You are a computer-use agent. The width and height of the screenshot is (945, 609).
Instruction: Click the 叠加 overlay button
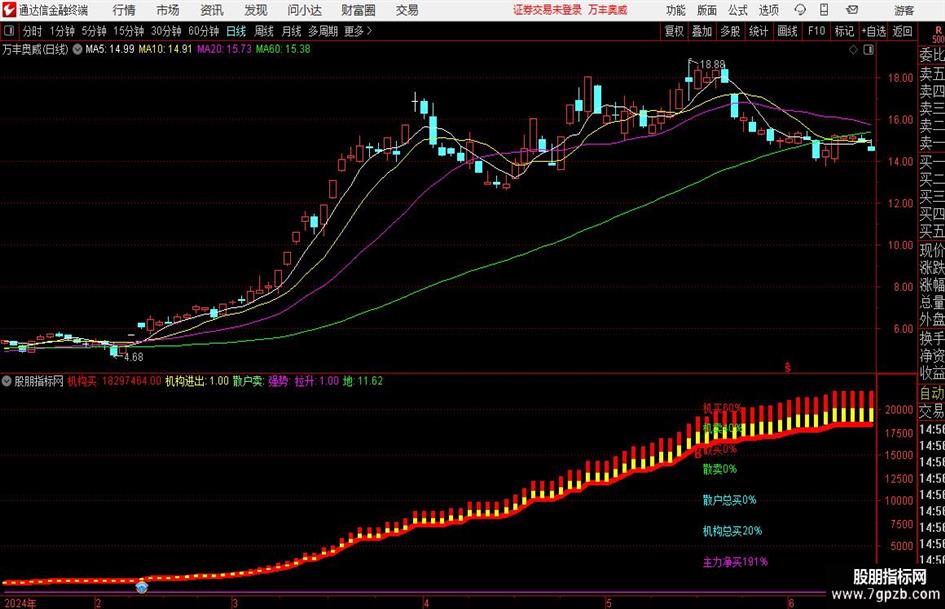click(x=702, y=31)
